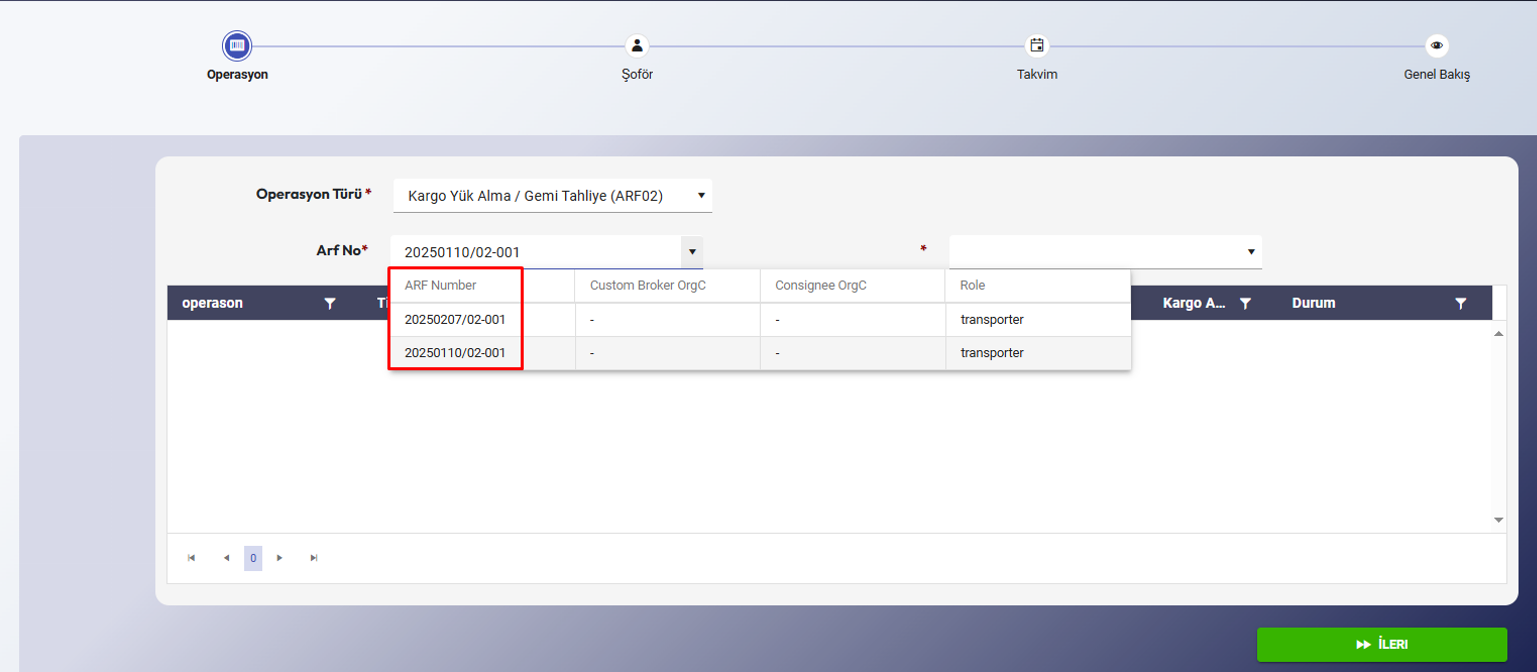Jump to the last grid page
This screenshot has width=1537, height=672.
[314, 558]
